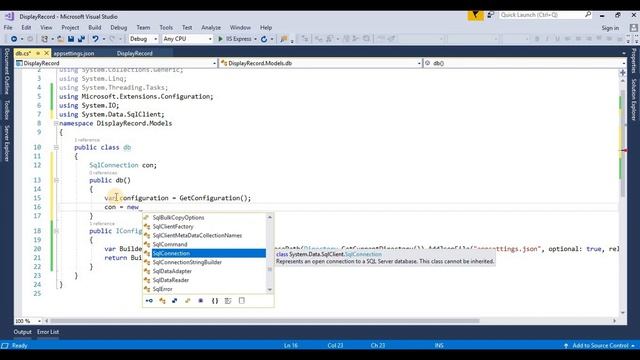
Task: Toggle IntelliSense delegates filter icon
Action: pyautogui.click(x=201, y=301)
